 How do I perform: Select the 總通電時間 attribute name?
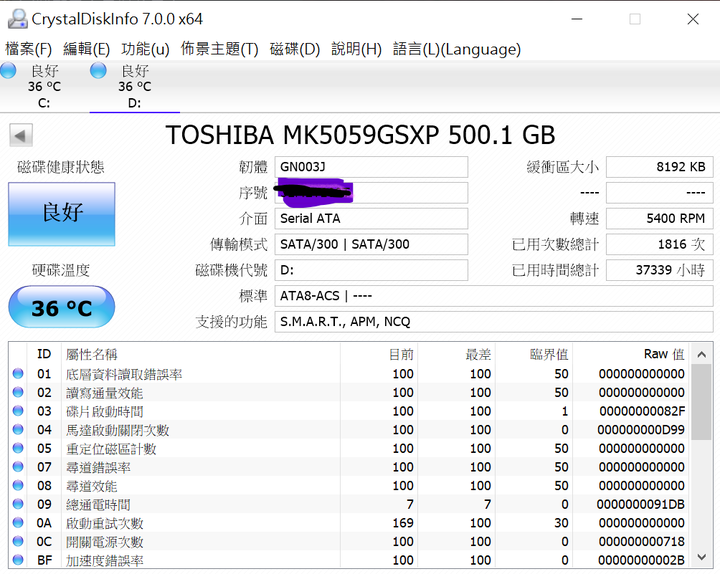tap(98, 505)
